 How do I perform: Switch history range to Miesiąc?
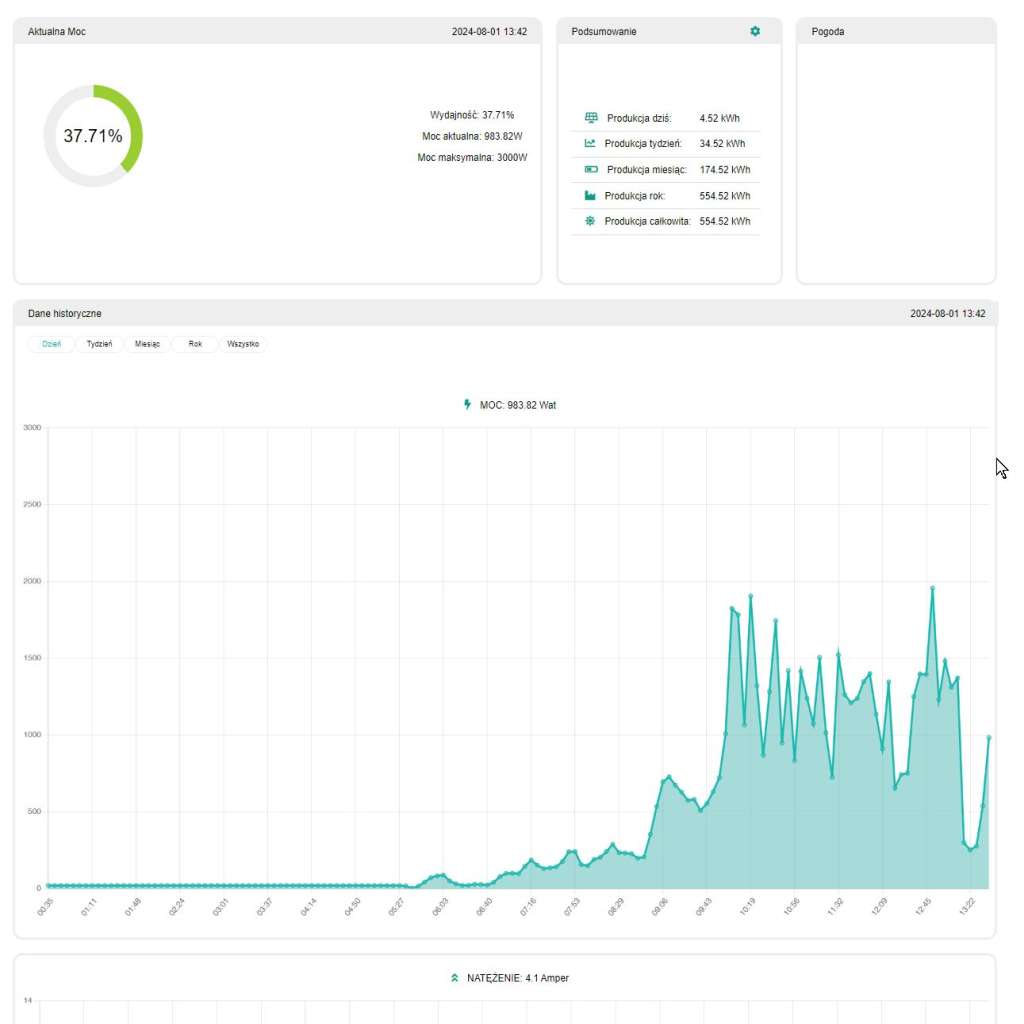pos(147,344)
